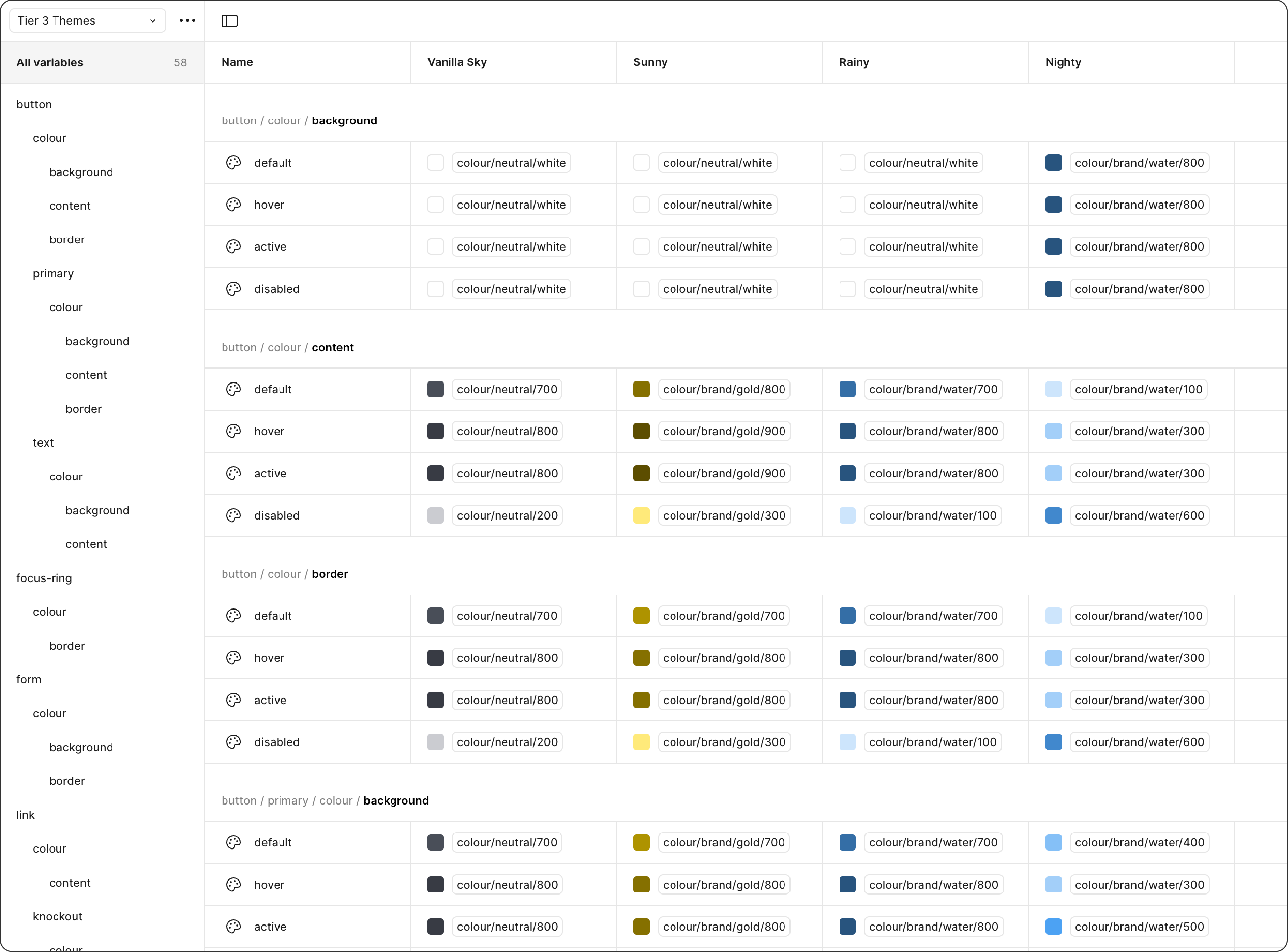Click the palette icon next to hover border variable

234,657
